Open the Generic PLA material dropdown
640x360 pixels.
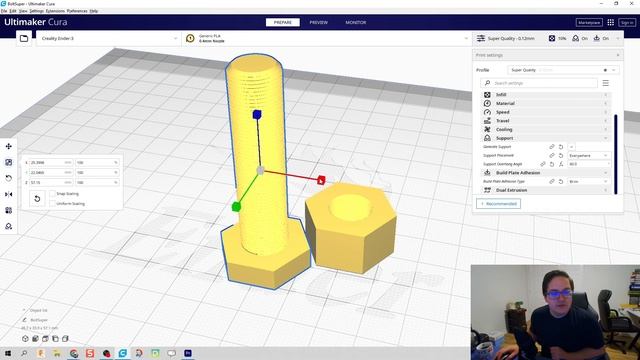[x=327, y=38]
